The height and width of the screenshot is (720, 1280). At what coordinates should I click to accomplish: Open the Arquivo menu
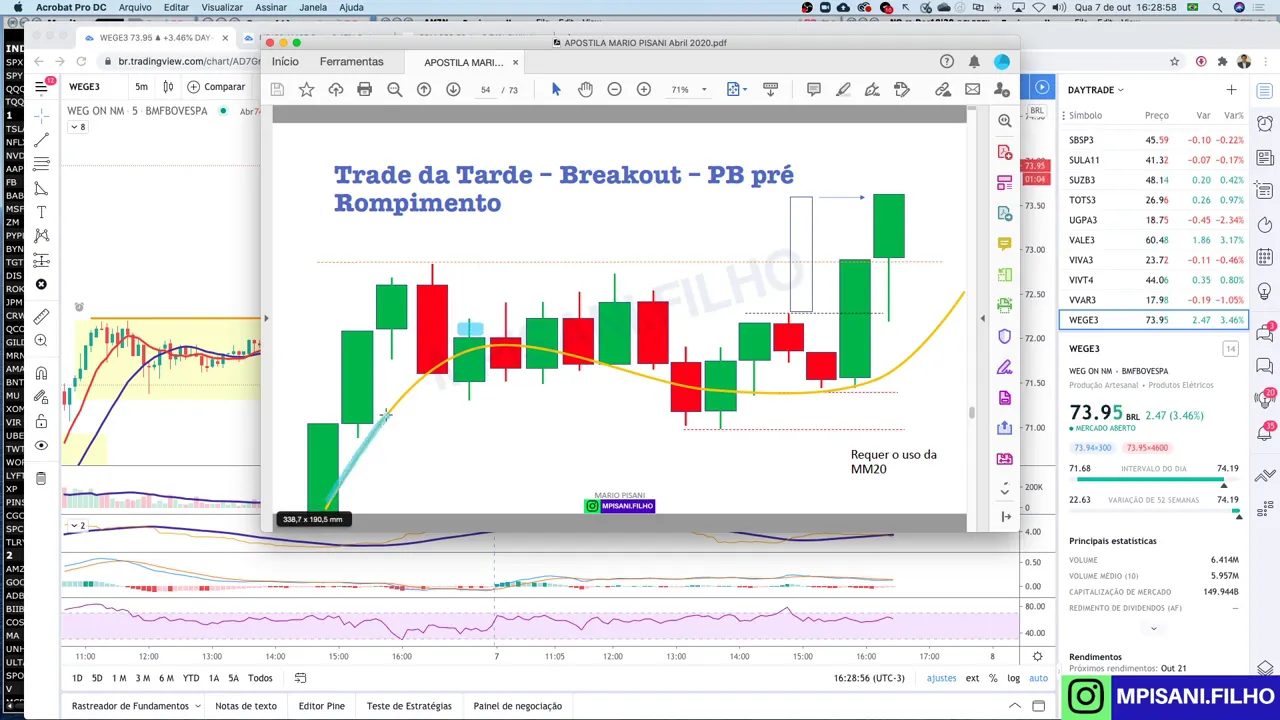135,7
